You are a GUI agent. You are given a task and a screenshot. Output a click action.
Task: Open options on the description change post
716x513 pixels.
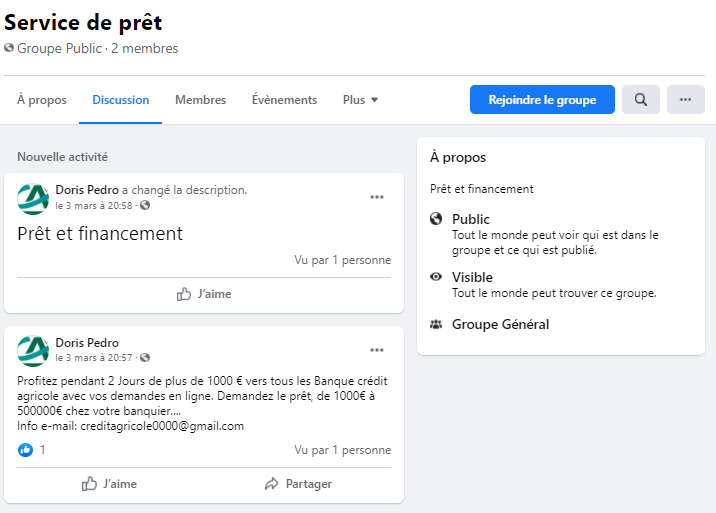tap(377, 197)
